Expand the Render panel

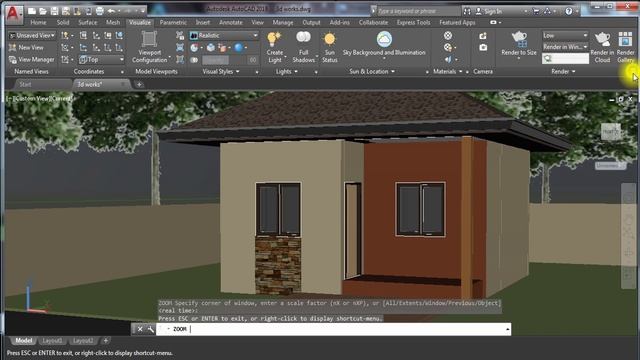pos(563,71)
